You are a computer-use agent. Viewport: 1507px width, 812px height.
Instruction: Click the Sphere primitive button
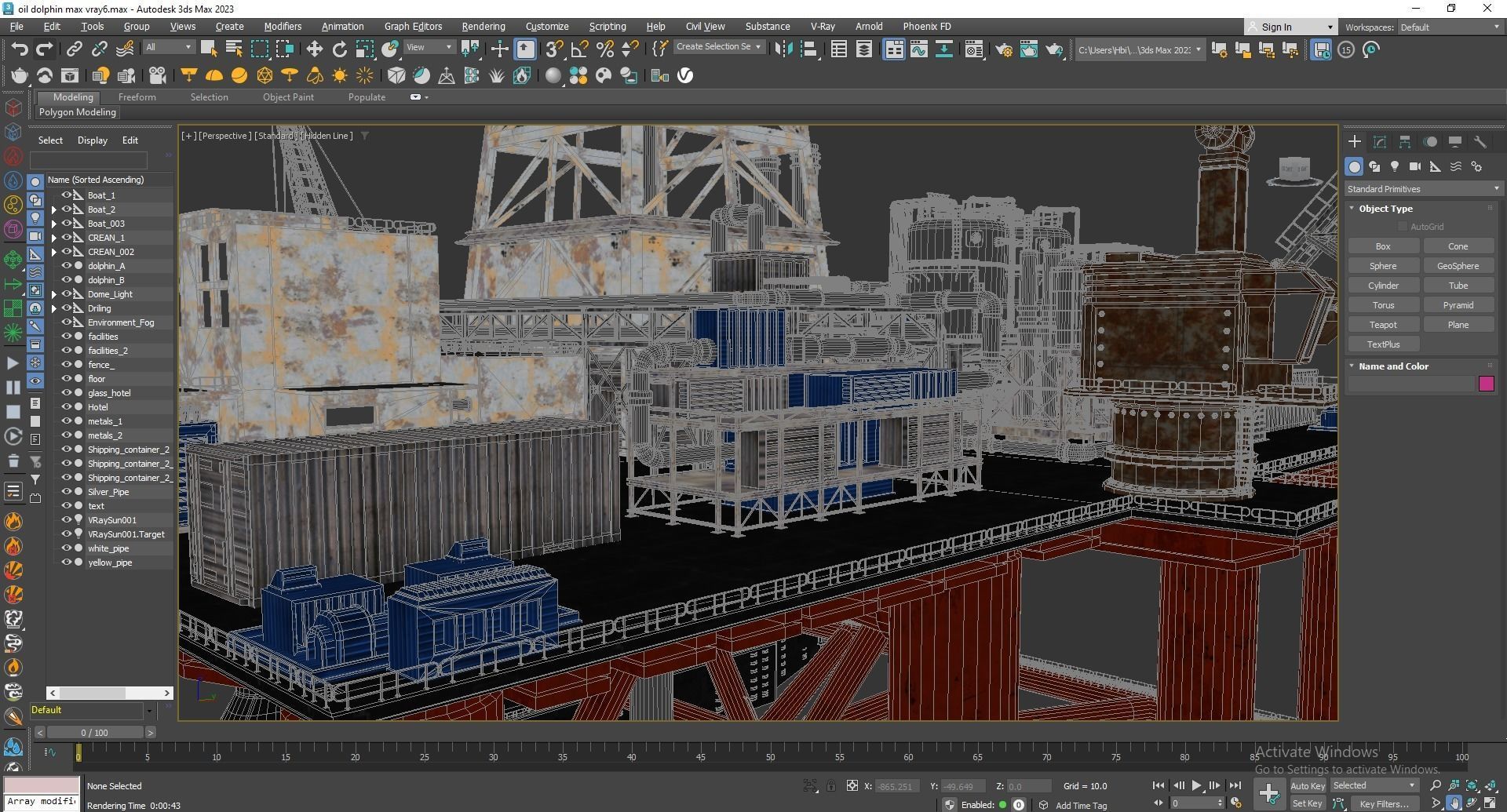pos(1383,266)
